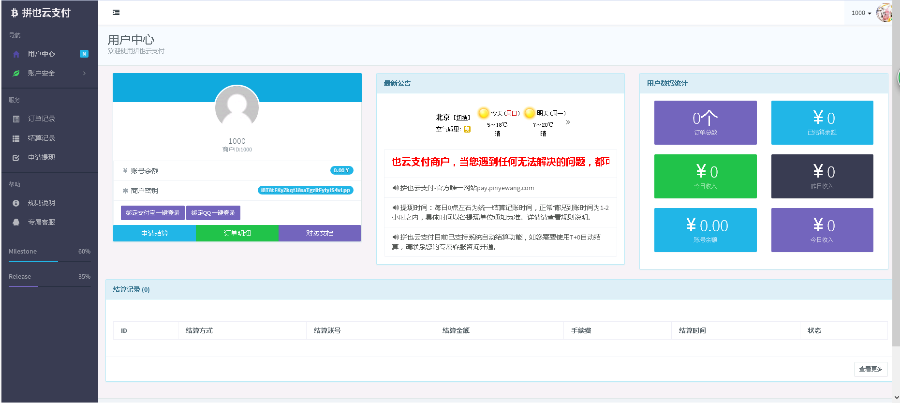Click the order records list icon in sidebar

coord(16,119)
